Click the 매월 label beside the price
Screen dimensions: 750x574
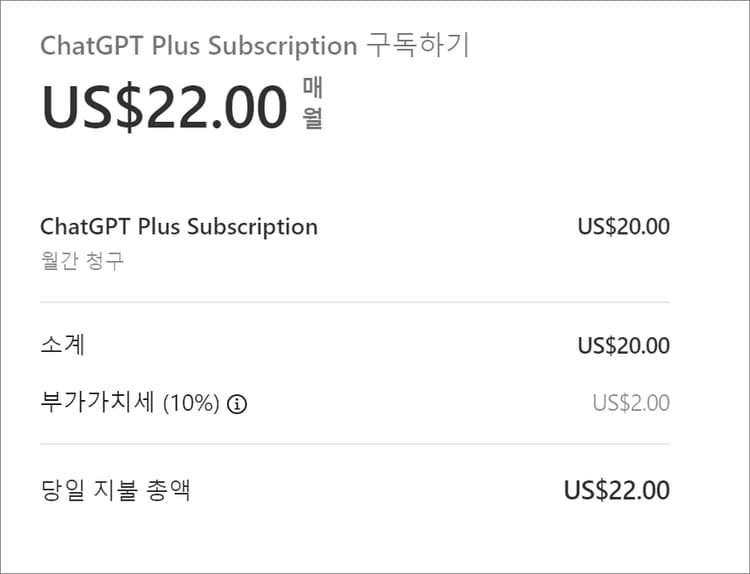[313, 103]
